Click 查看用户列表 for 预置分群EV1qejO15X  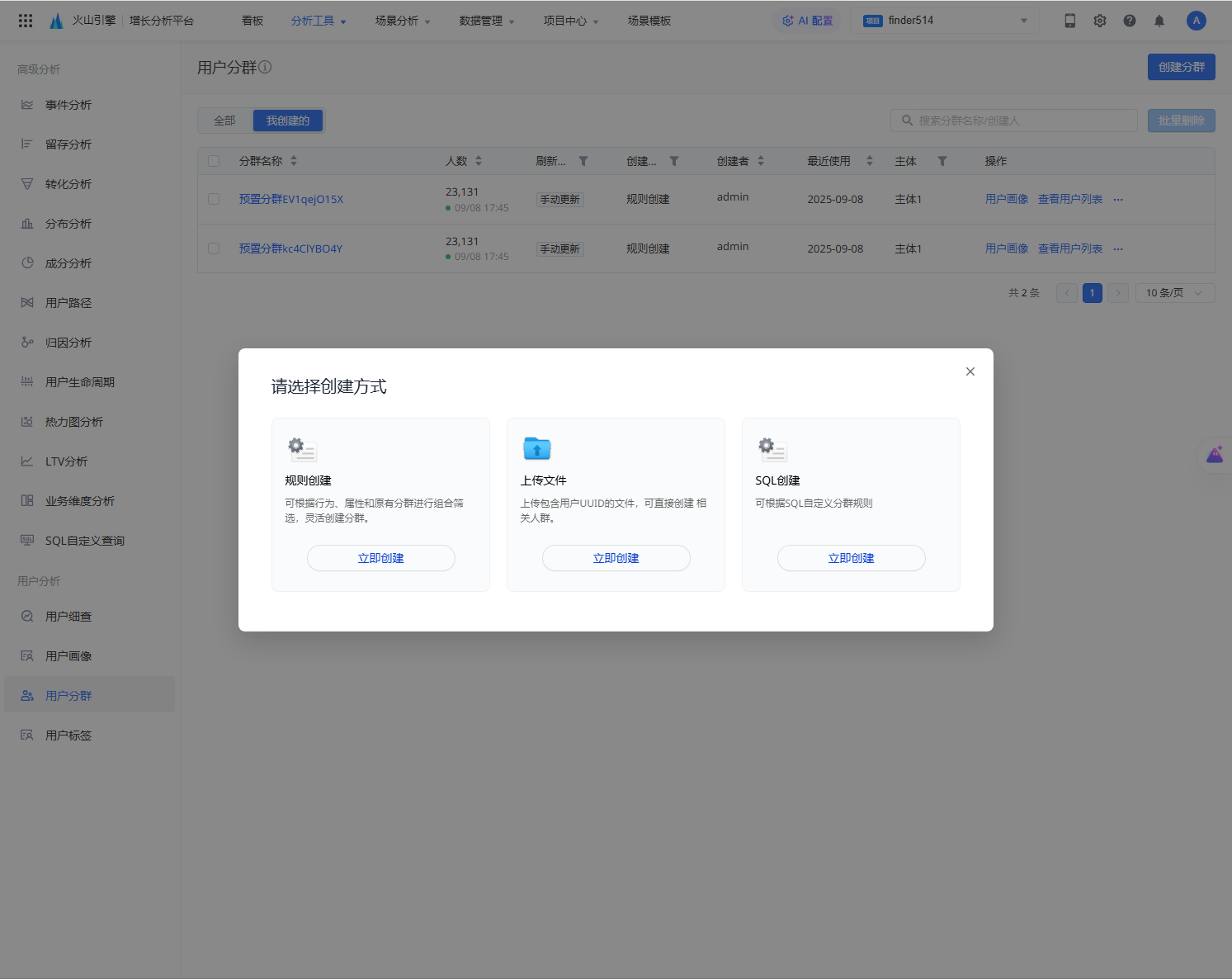(x=1069, y=199)
